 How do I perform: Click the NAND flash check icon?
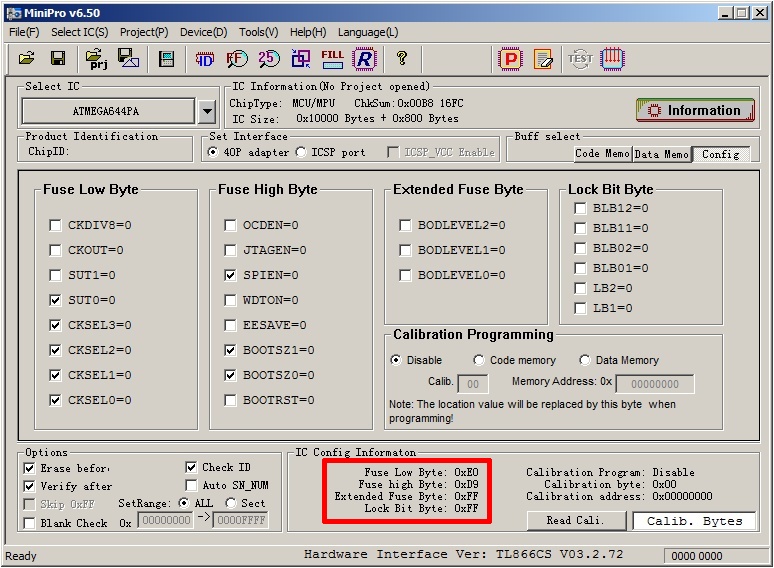[x=237, y=59]
